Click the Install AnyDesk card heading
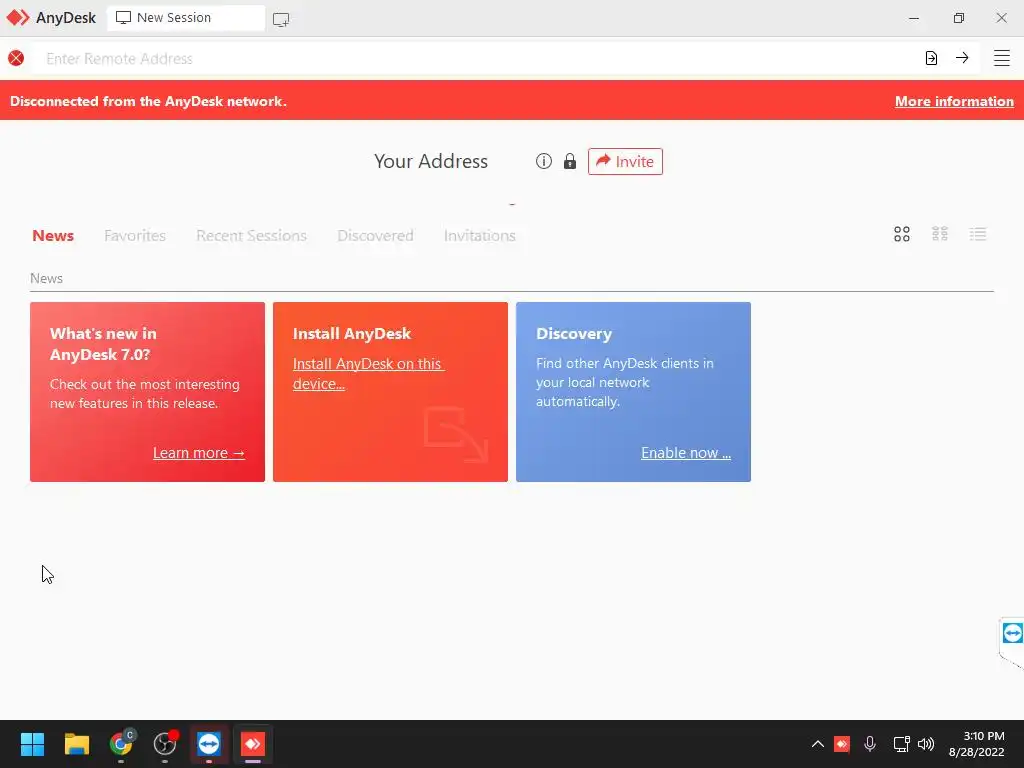Image resolution: width=1024 pixels, height=768 pixels. click(x=352, y=334)
